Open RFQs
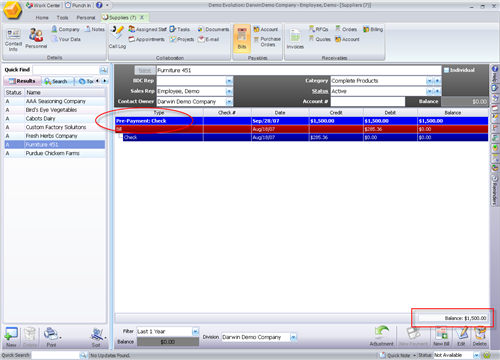500x360 pixels. pyautogui.click(x=318, y=29)
